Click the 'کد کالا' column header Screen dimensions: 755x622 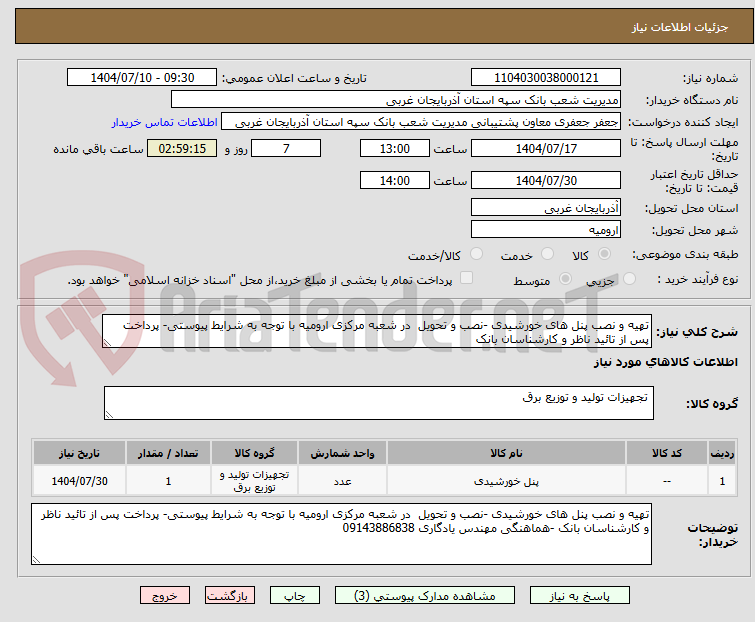[x=666, y=453]
